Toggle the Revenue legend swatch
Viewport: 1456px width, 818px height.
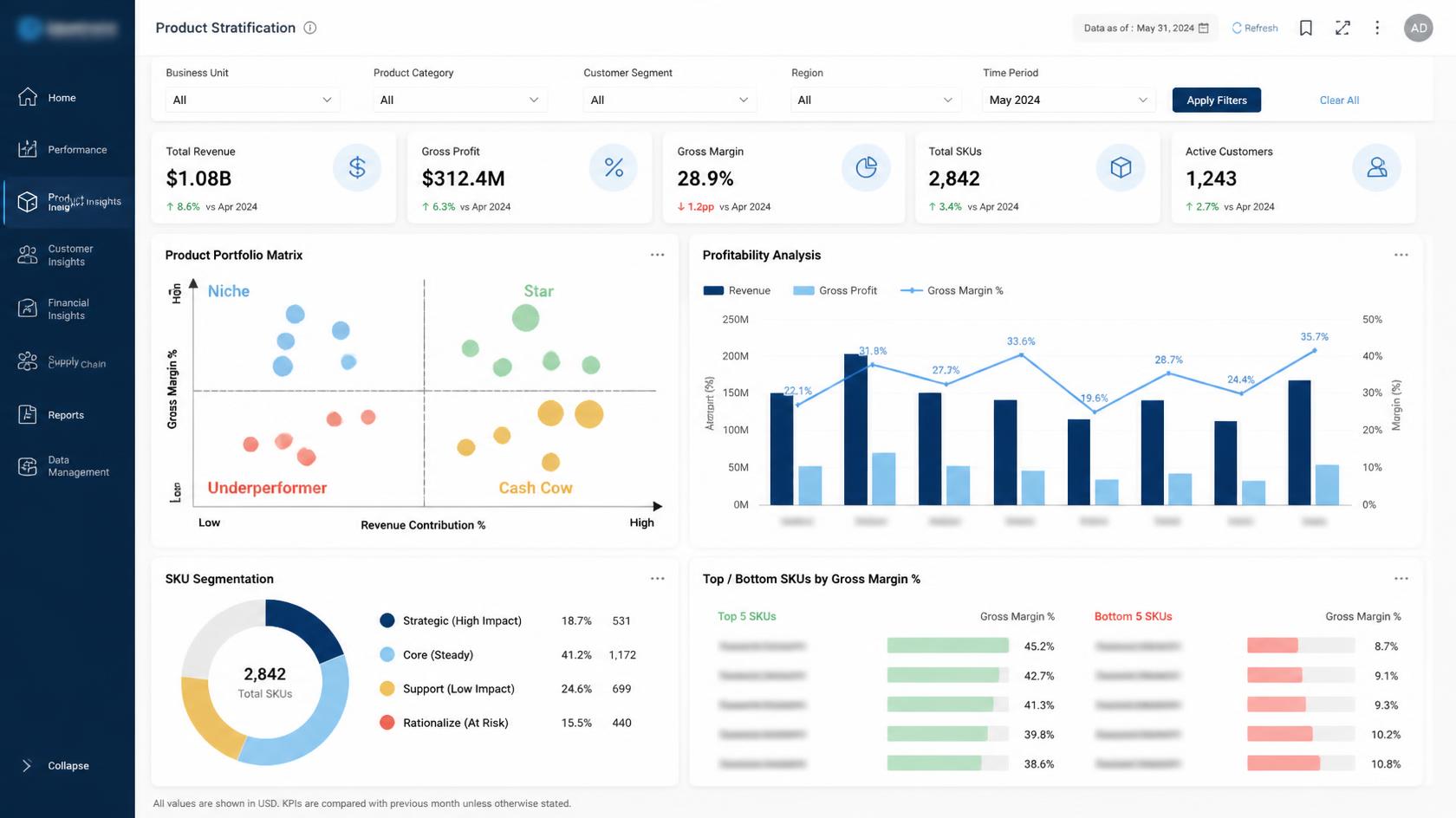click(713, 290)
